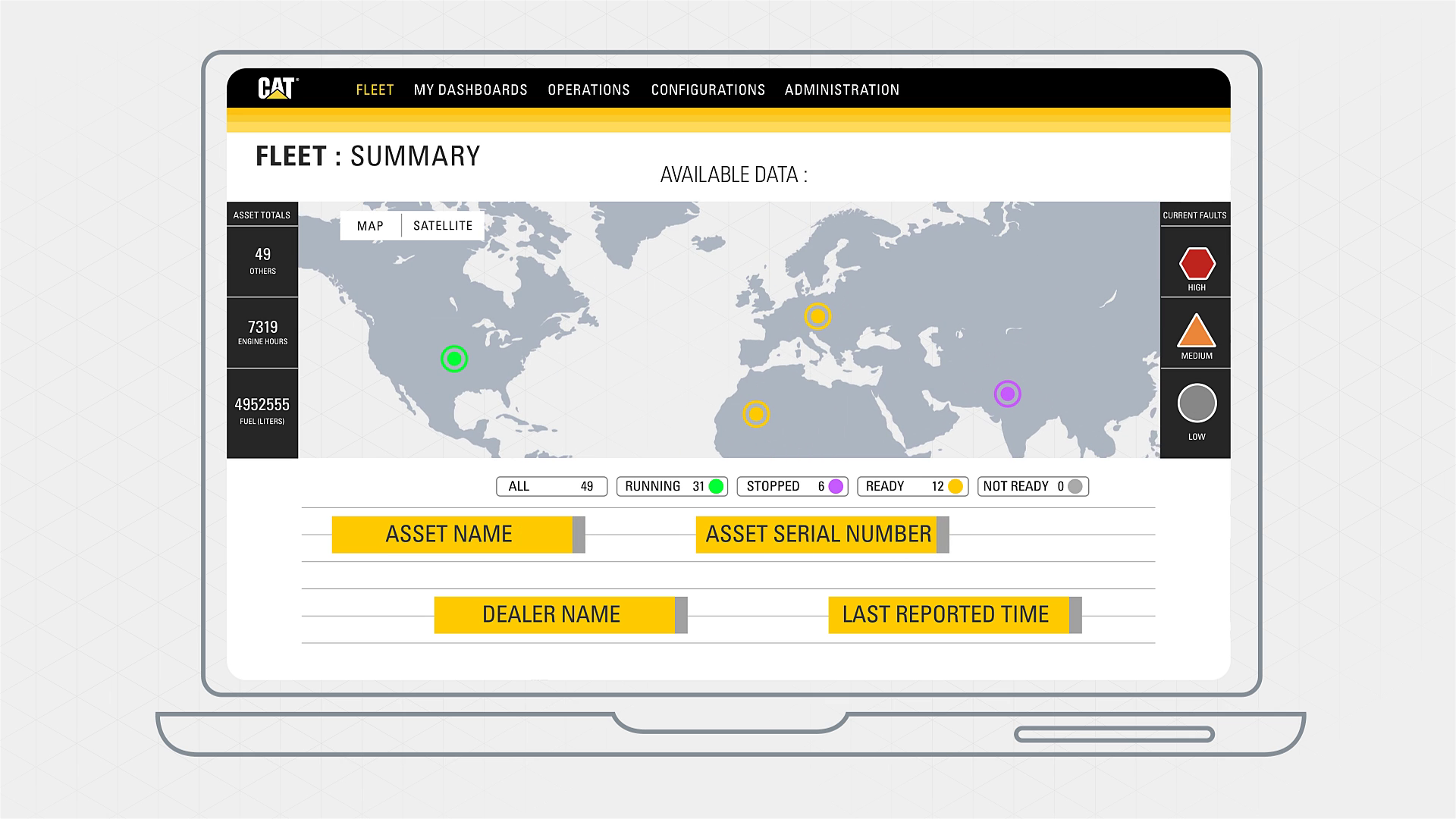Image resolution: width=1456 pixels, height=819 pixels.
Task: Switch map view to Satellite
Action: (x=443, y=226)
